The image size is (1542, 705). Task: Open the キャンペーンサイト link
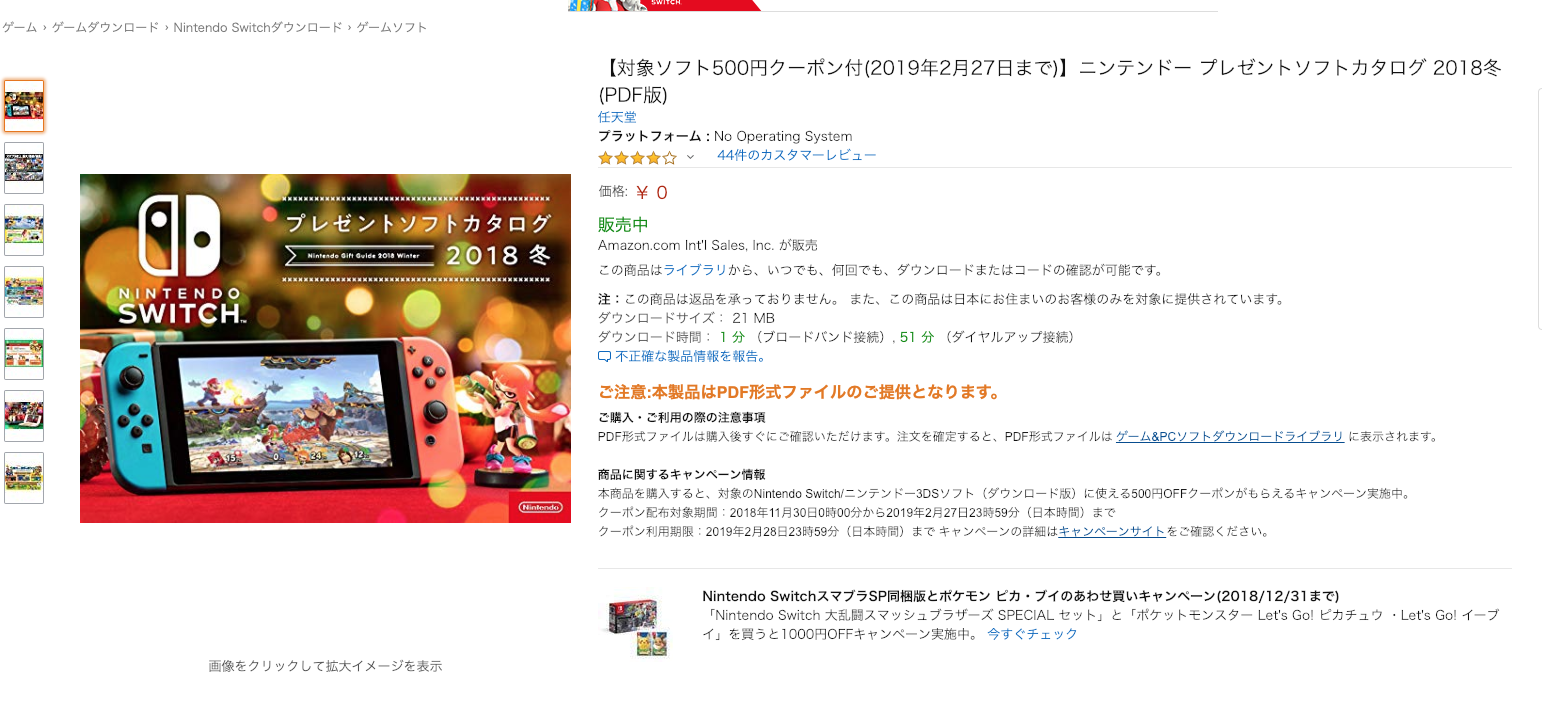click(x=1111, y=531)
